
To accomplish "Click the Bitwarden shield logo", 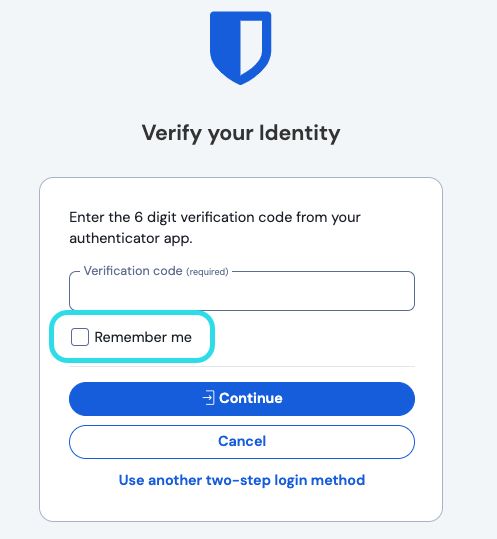I will (241, 48).
